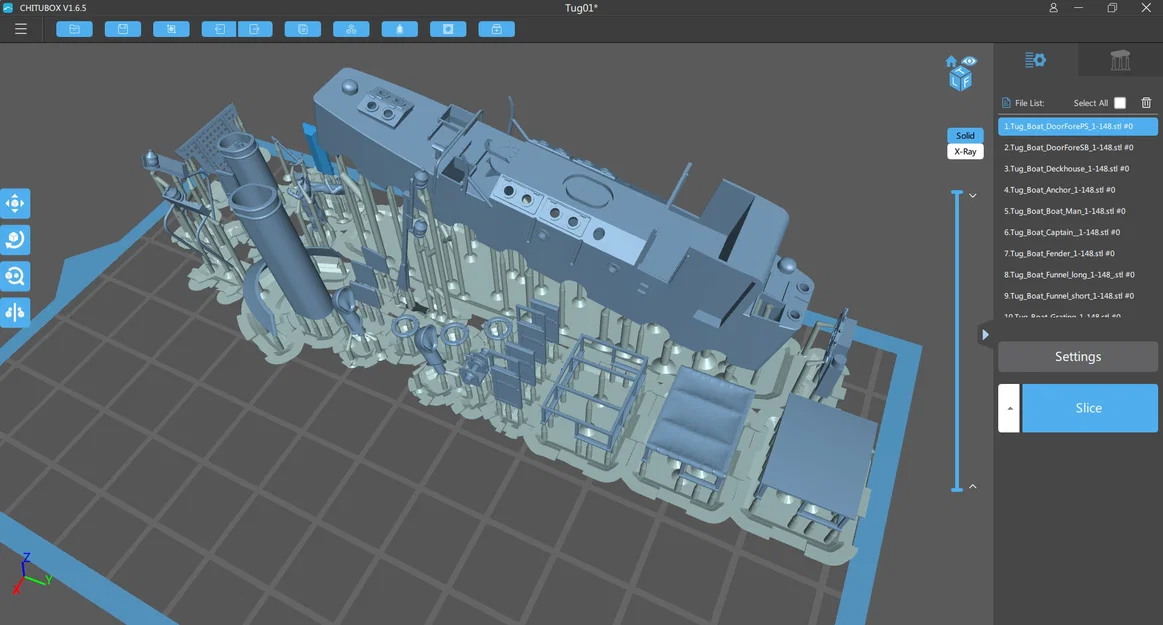The height and width of the screenshot is (625, 1163).
Task: Click the top handle of layer slider
Action: (957, 194)
